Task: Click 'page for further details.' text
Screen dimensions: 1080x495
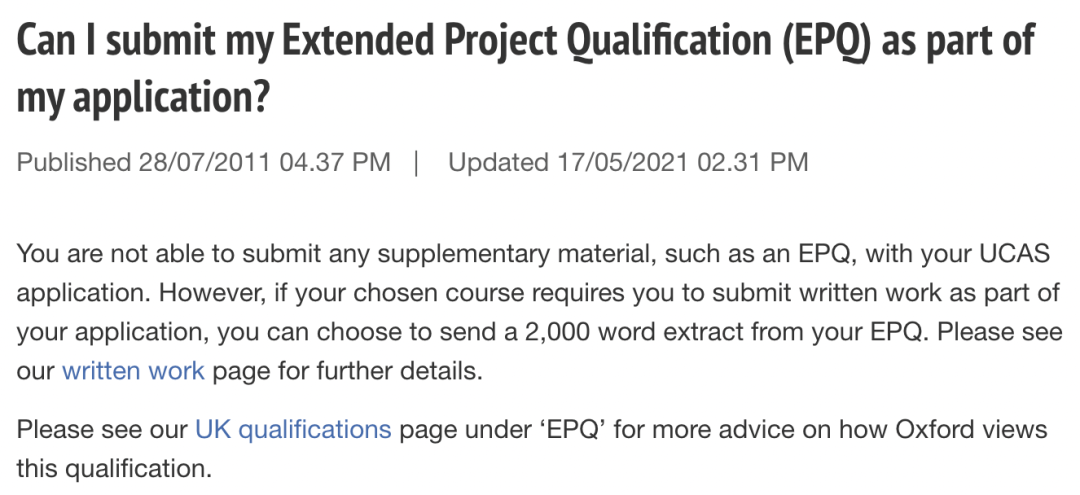Action: [x=347, y=371]
